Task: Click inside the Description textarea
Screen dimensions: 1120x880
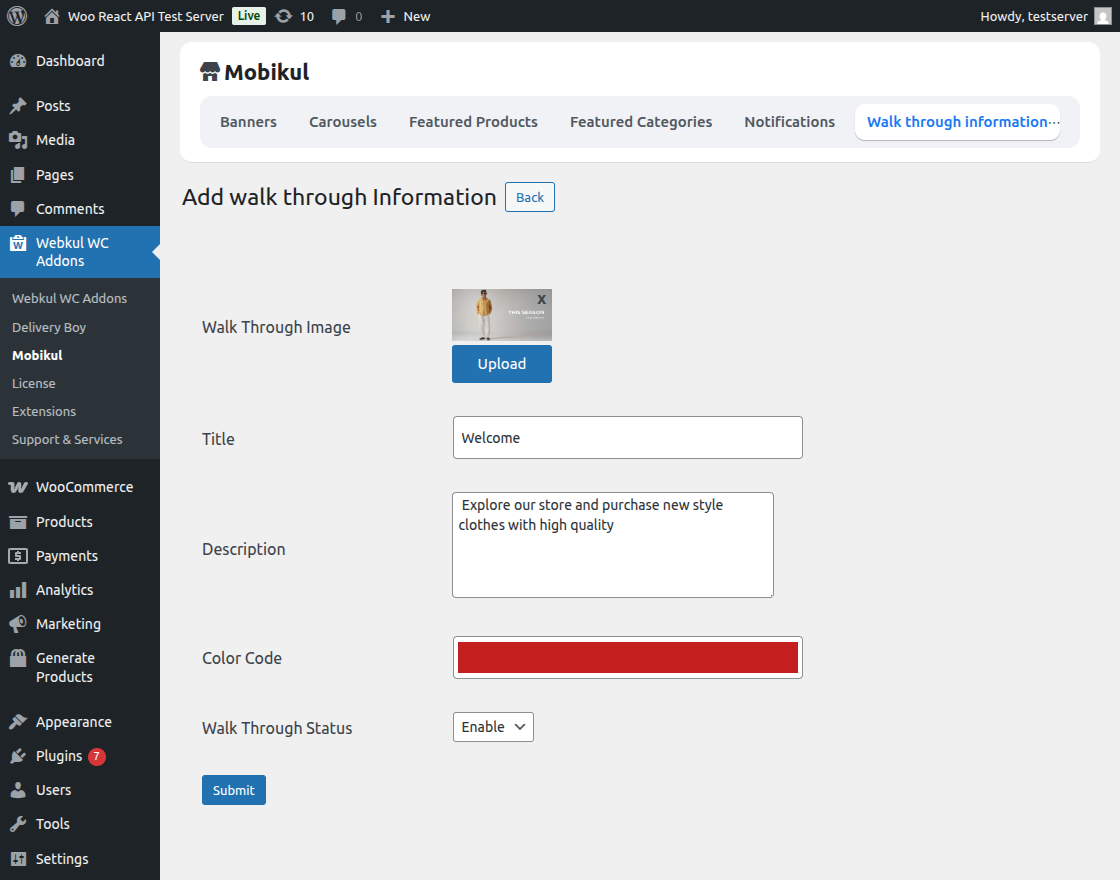Action: [x=613, y=545]
